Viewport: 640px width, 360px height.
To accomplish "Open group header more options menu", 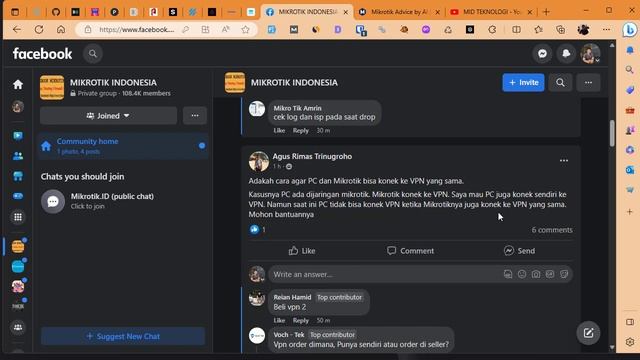I will [x=588, y=82].
